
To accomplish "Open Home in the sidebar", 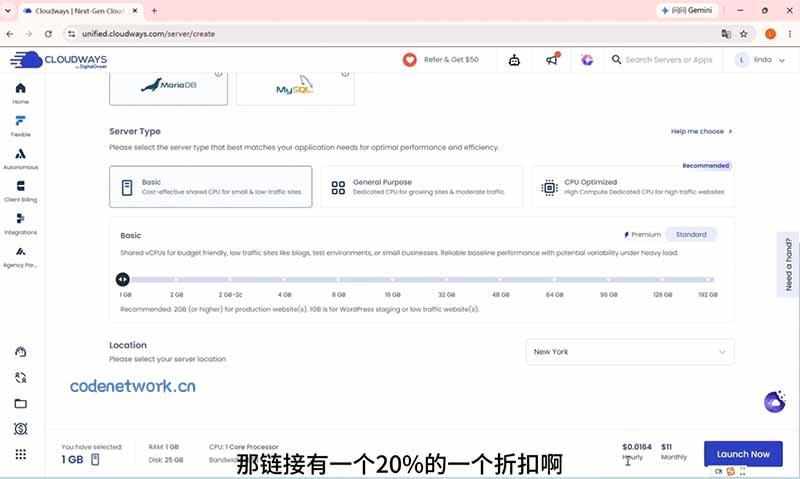I will [20, 93].
